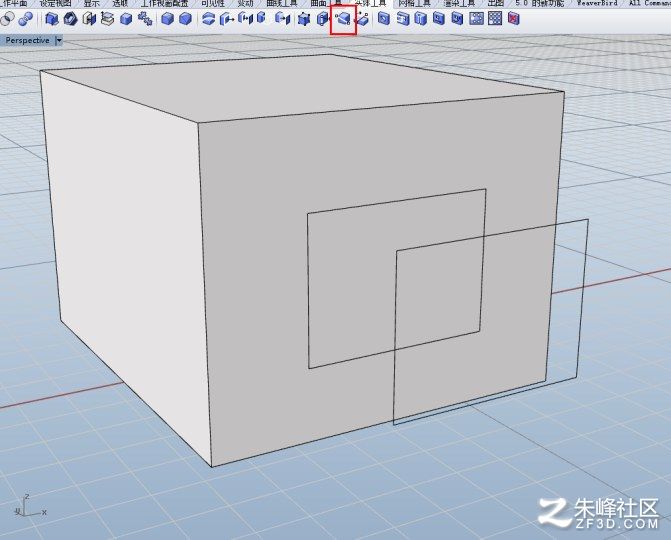This screenshot has height=540, width=671.
Task: Switch to the 选取 toolbar tab
Action: [x=120, y=3]
